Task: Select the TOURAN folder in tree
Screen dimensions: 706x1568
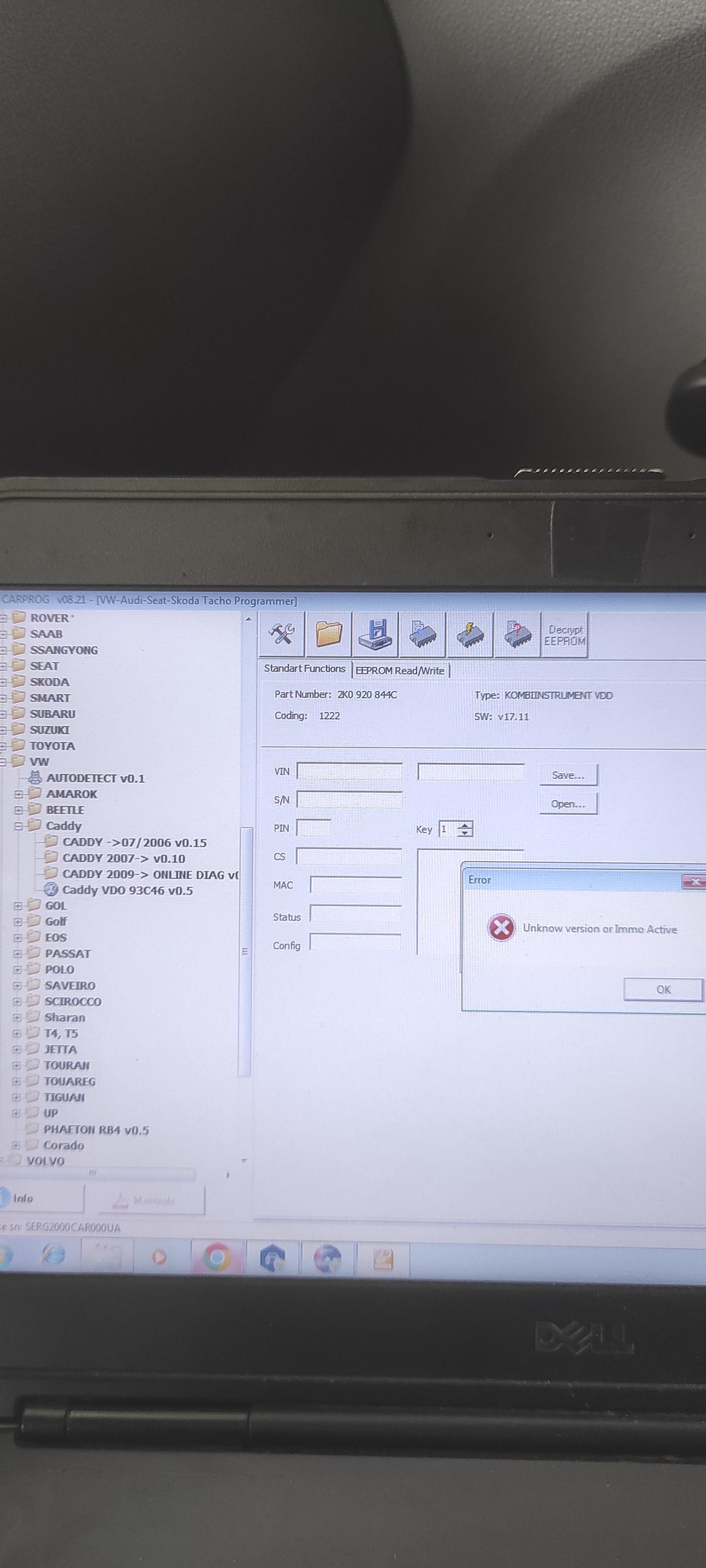Action: point(66,1065)
